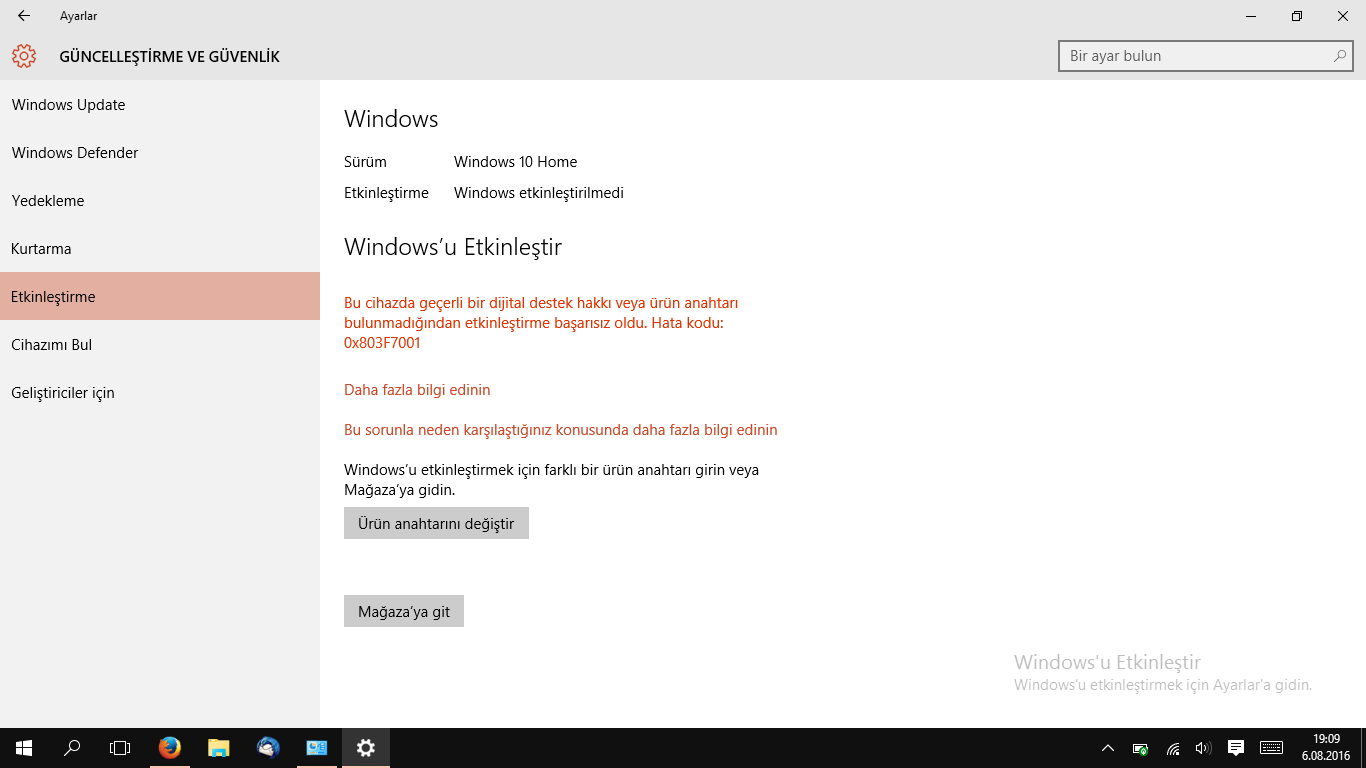The height and width of the screenshot is (768, 1366).
Task: Open the Kurtarma section
Action: pyautogui.click(x=160, y=249)
